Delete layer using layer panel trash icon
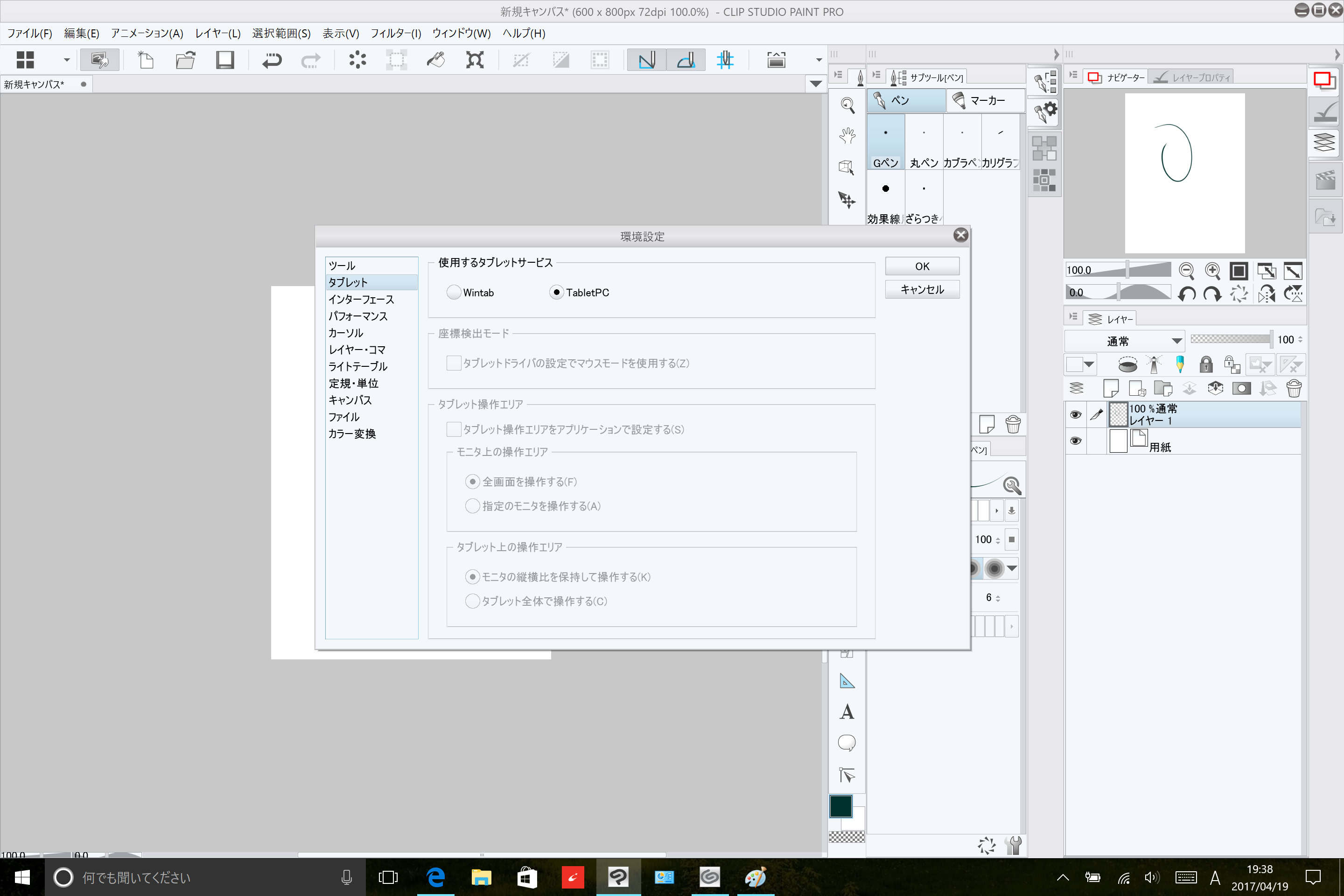This screenshot has width=1344, height=896. click(x=1294, y=389)
